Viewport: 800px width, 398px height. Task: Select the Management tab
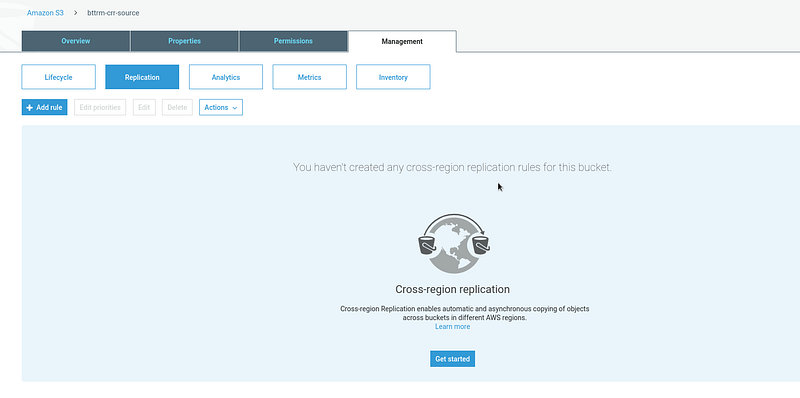pyautogui.click(x=402, y=41)
